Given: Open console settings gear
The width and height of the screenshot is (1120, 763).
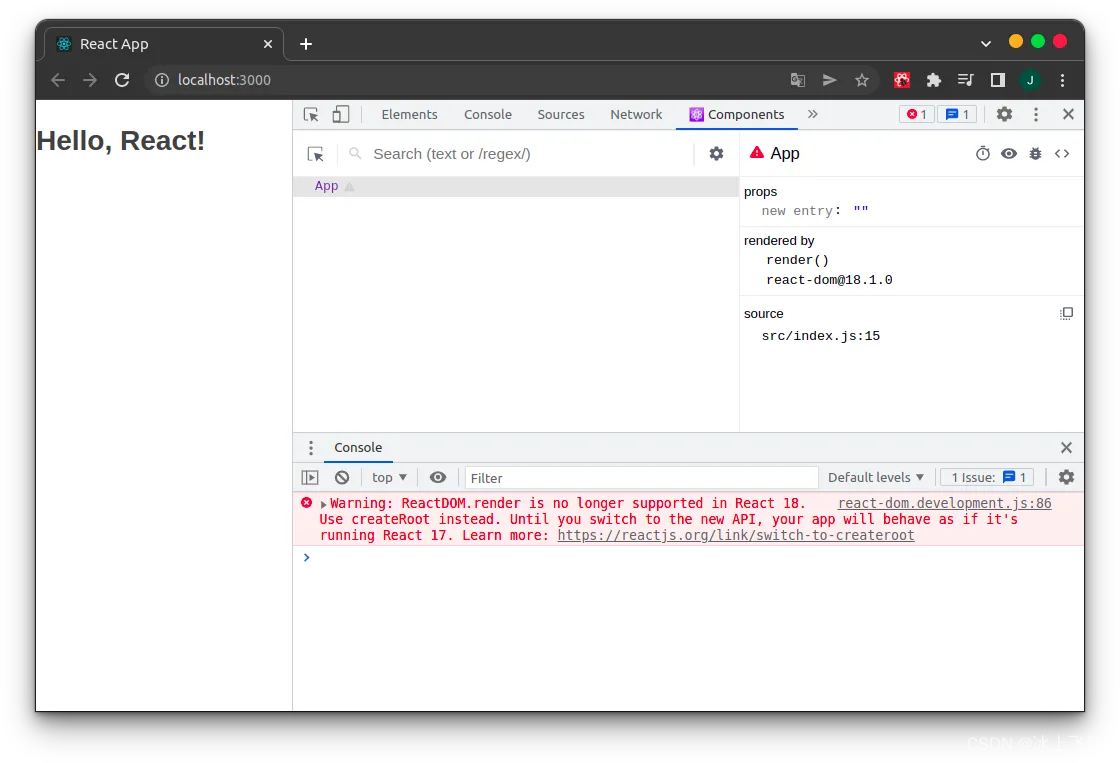Looking at the screenshot, I should [1066, 477].
